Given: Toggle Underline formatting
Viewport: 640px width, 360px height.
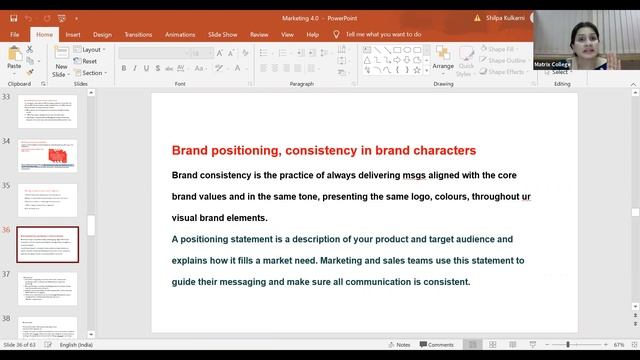Looking at the screenshot, I should (146, 69).
